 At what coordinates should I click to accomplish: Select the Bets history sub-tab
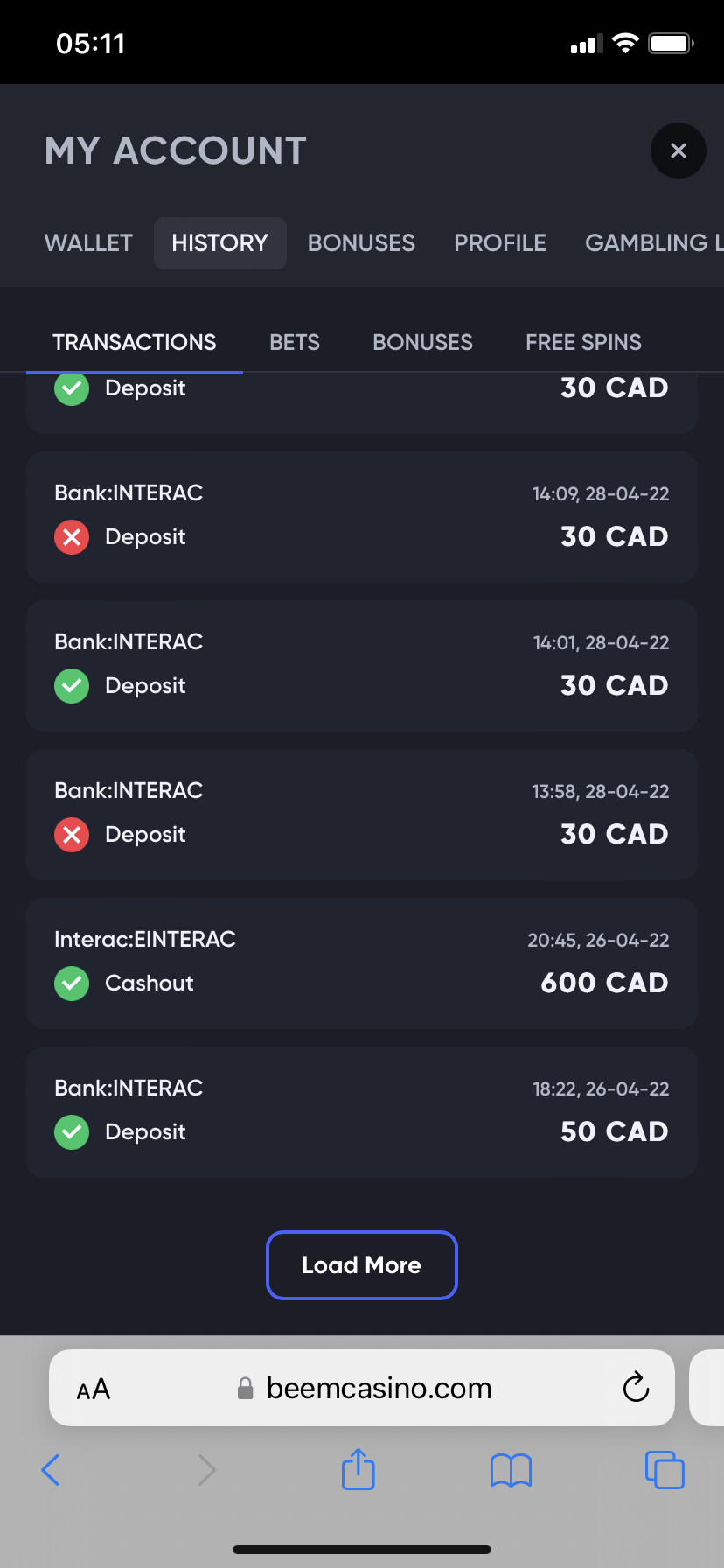click(x=295, y=342)
